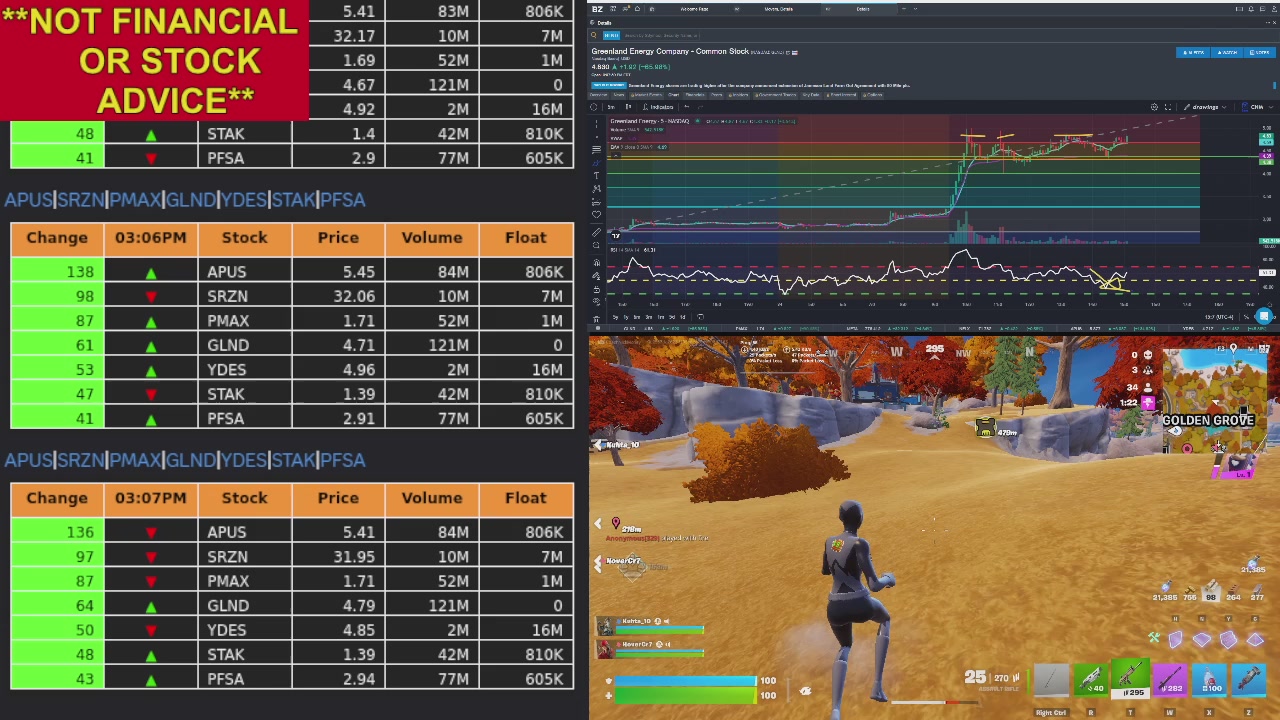
Task: Click the trash icon in chart sidebar
Action: click(x=596, y=319)
